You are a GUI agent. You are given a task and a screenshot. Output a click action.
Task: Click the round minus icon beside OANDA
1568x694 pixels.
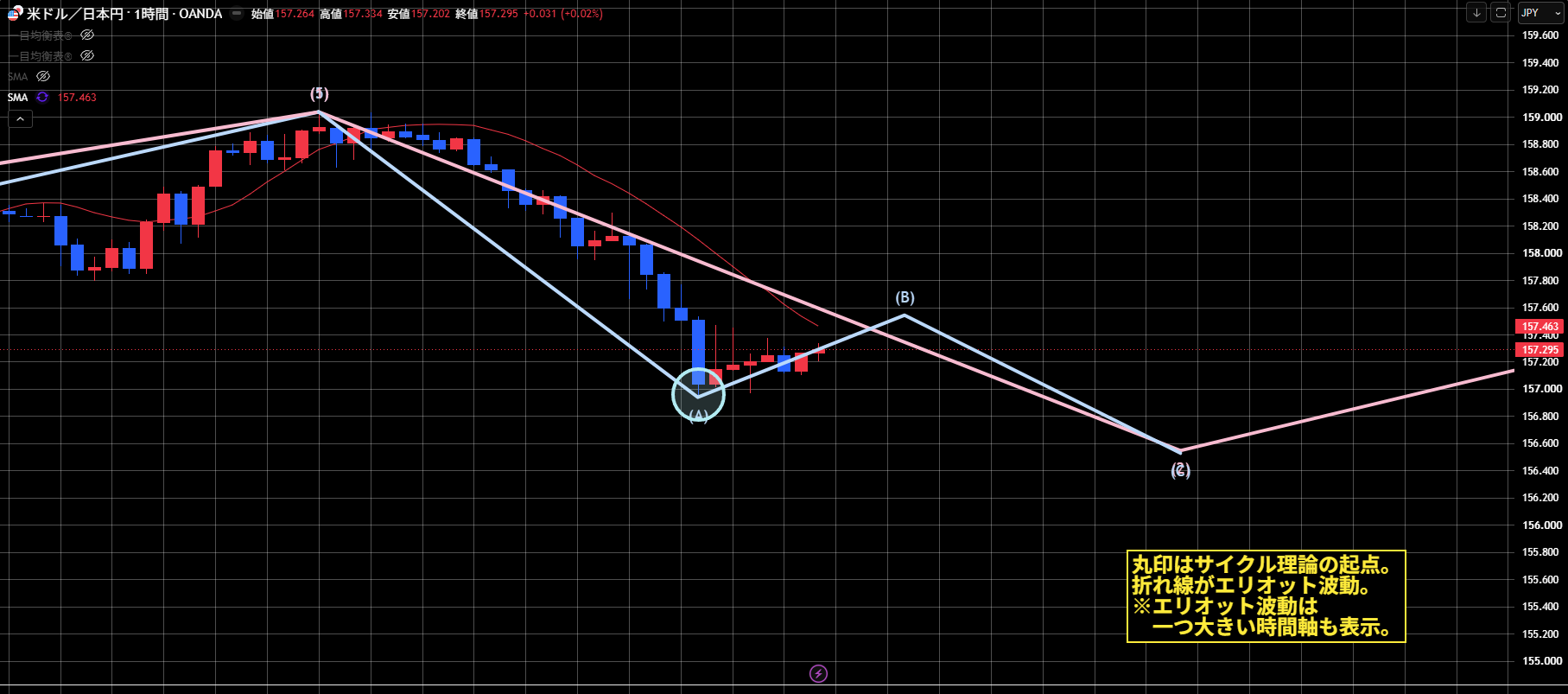coord(237,14)
